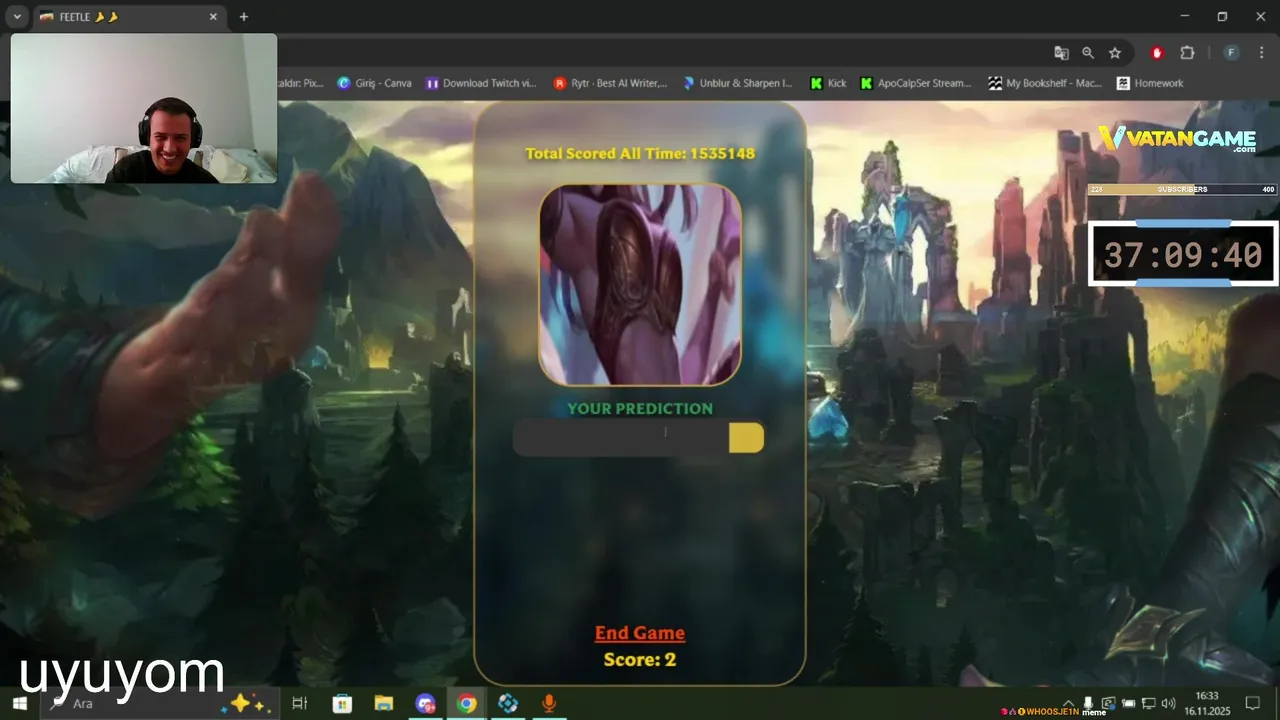Click the 37:09:40 countdown timer overlay
Image resolution: width=1280 pixels, height=720 pixels.
[1183, 254]
